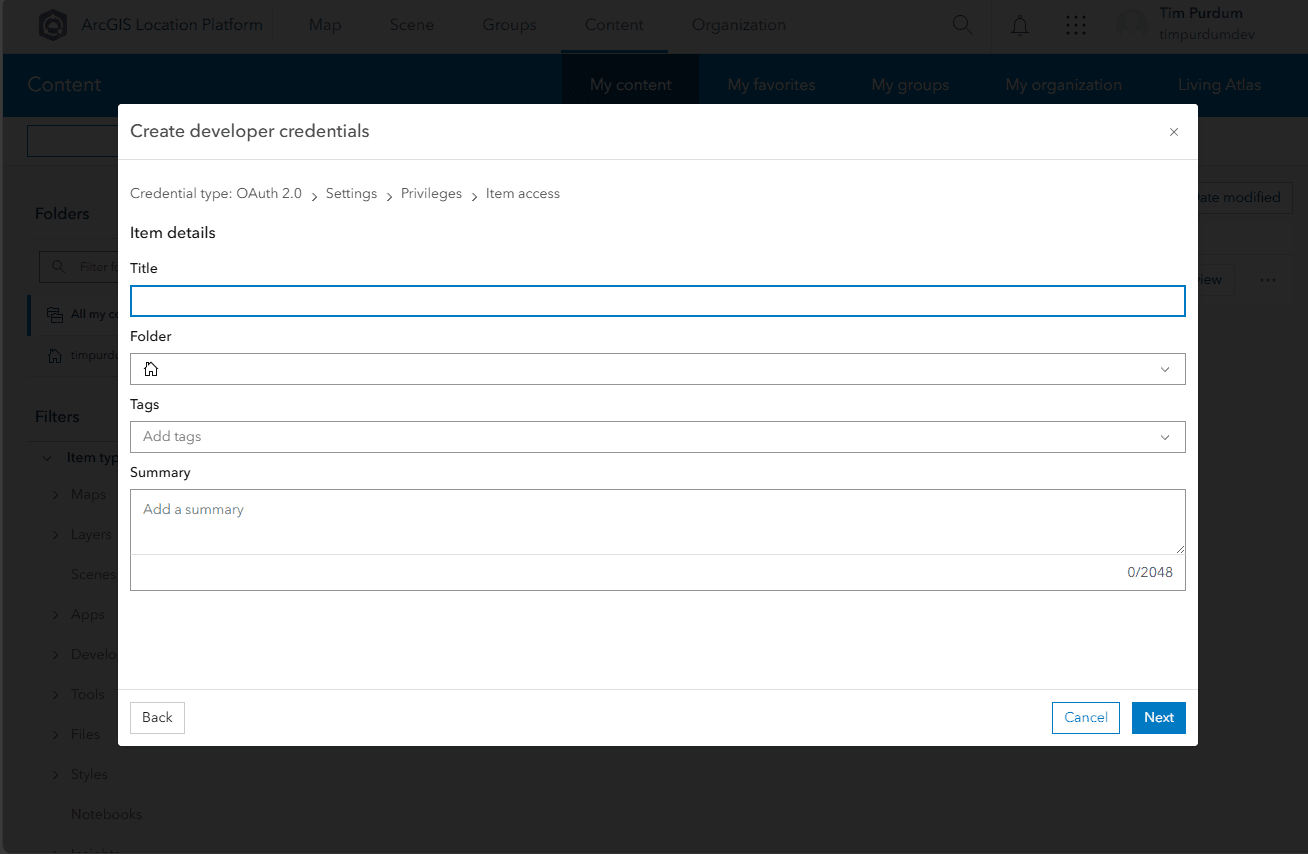Expand the Files filter category
The width and height of the screenshot is (1308, 854).
(x=56, y=734)
